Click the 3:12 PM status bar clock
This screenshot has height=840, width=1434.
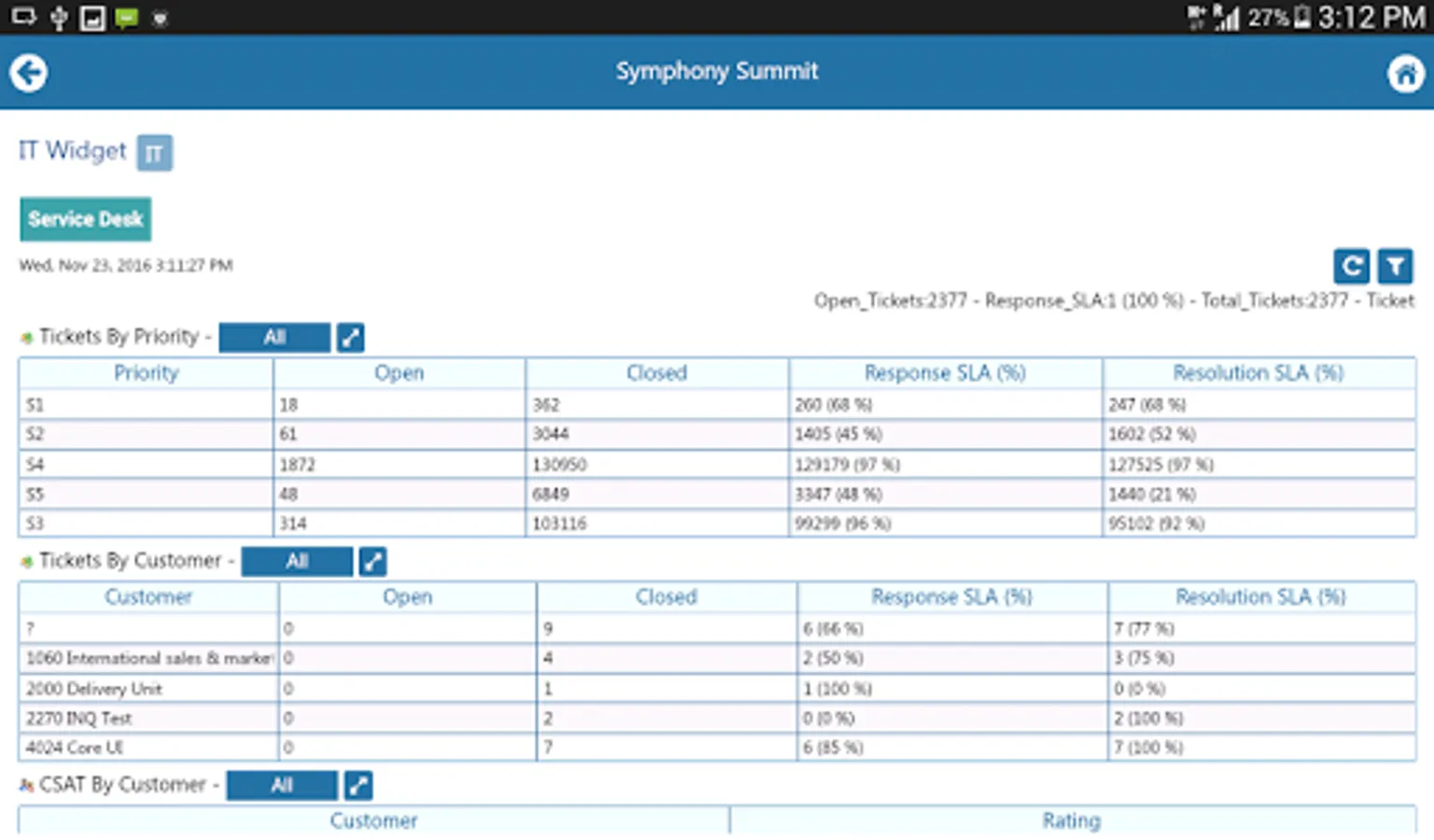(x=1371, y=18)
